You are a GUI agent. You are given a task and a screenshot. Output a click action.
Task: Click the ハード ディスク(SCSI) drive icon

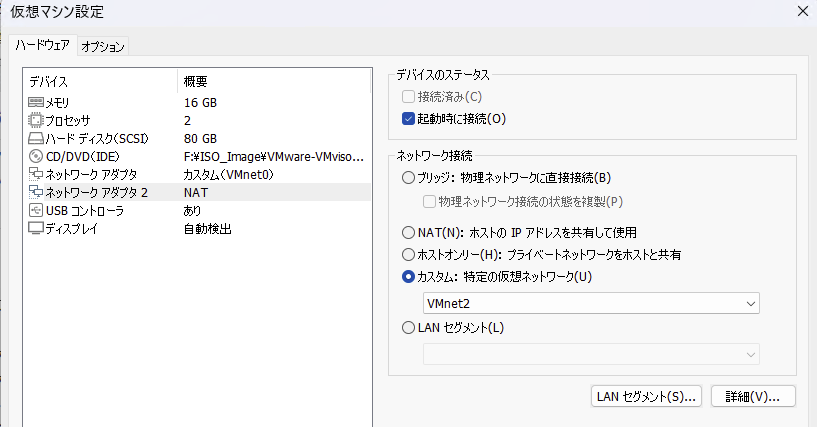(35, 139)
